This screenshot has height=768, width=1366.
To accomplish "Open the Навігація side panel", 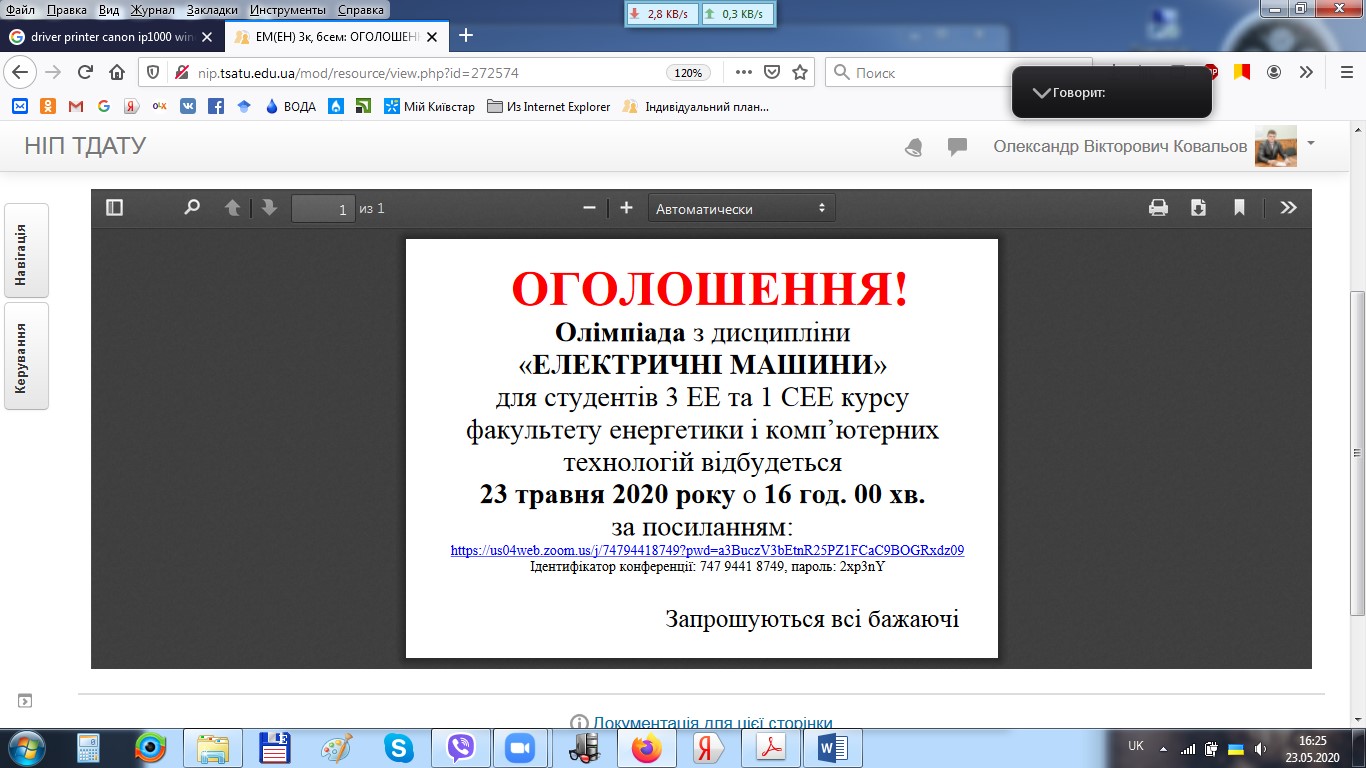I will [x=27, y=250].
